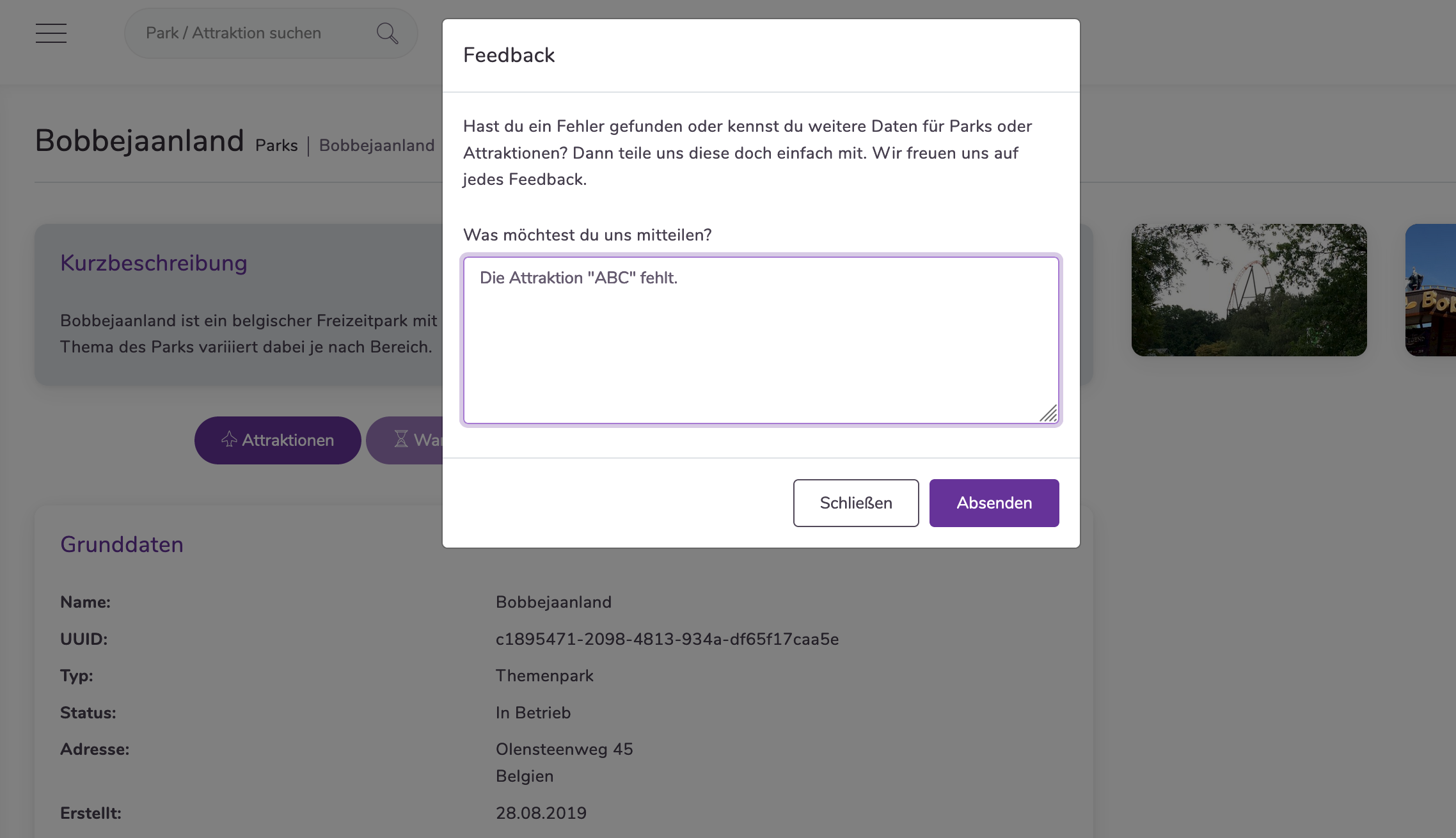The image size is (1456, 838).
Task: Grab the textarea resize handle
Action: coord(1048,413)
